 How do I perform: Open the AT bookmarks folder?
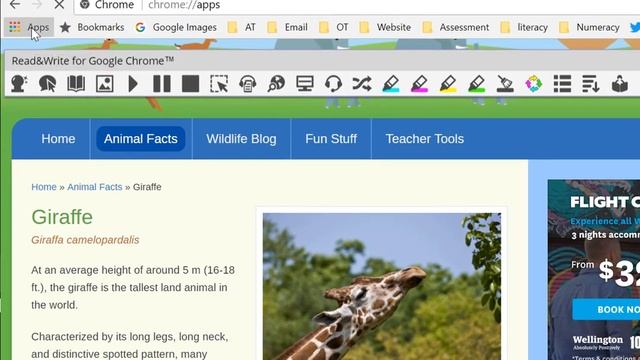[242, 27]
